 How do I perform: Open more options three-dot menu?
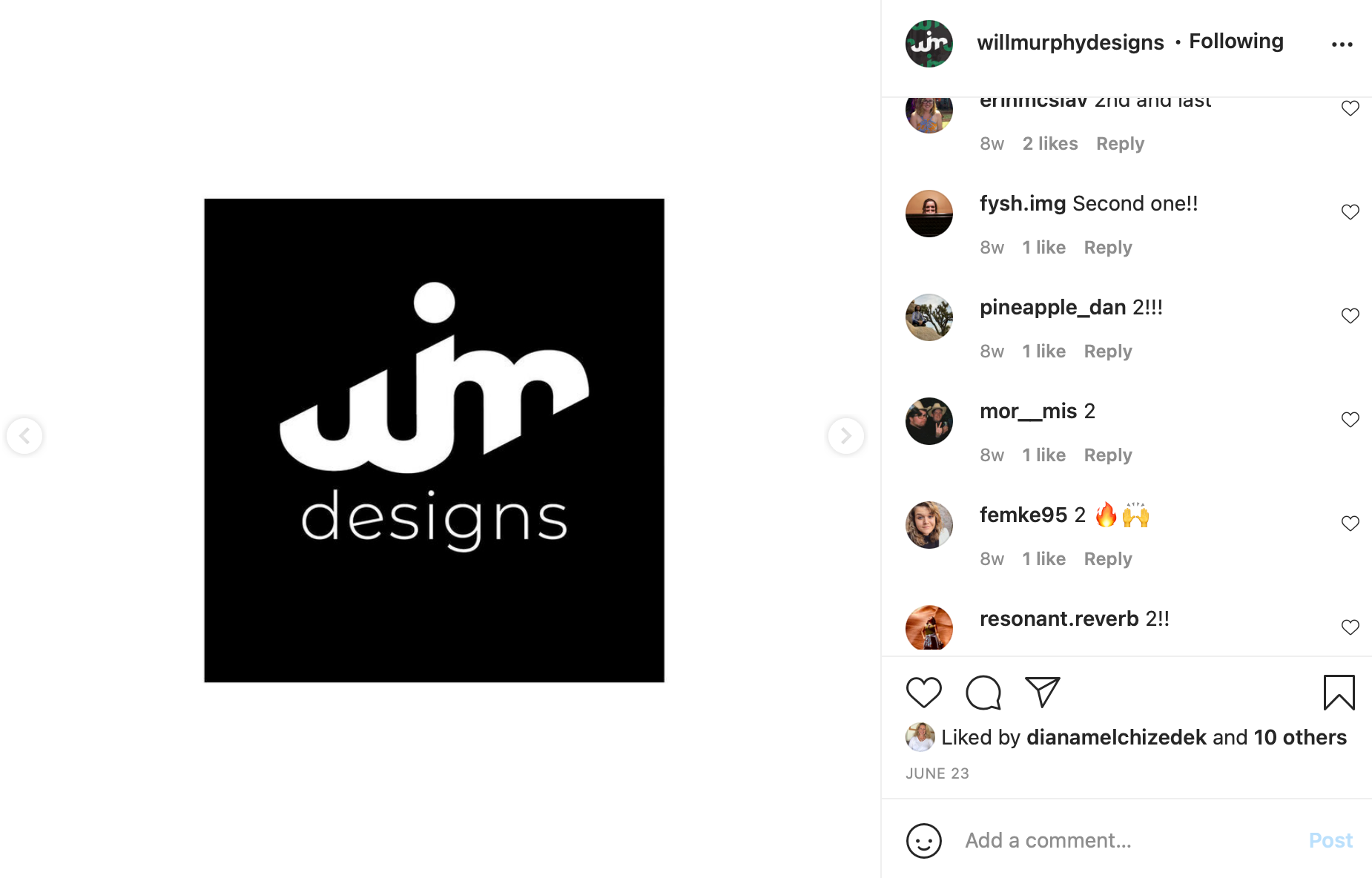[x=1342, y=44]
